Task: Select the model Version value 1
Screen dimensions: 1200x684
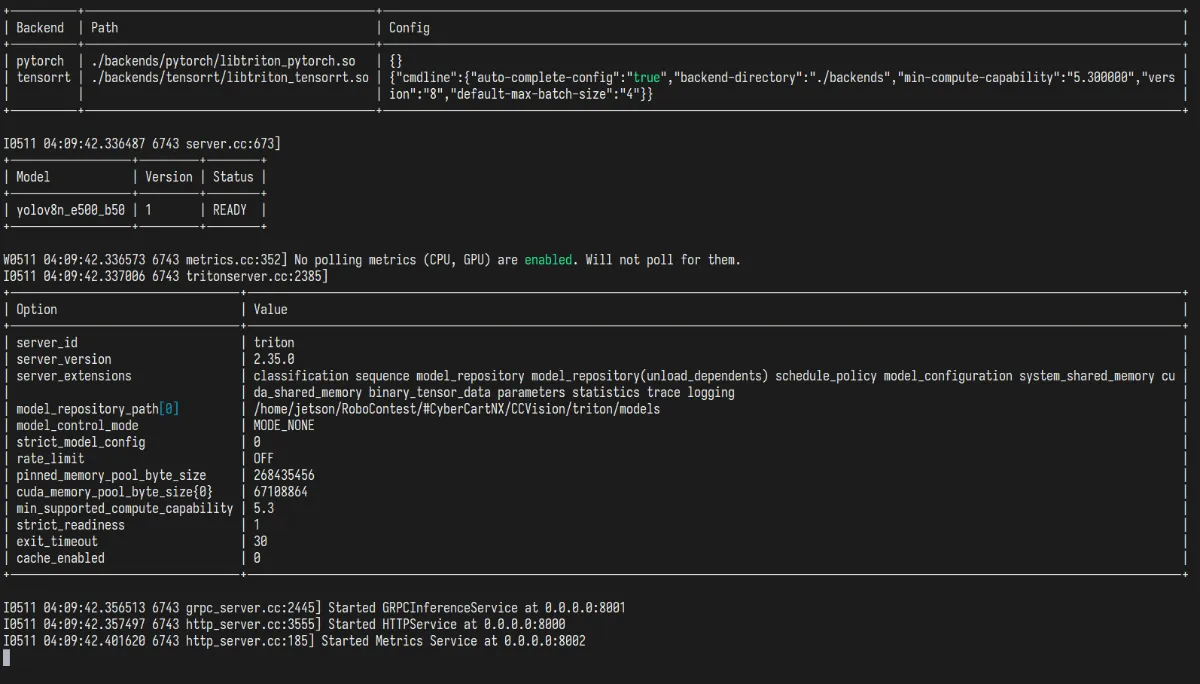Action: pos(146,209)
